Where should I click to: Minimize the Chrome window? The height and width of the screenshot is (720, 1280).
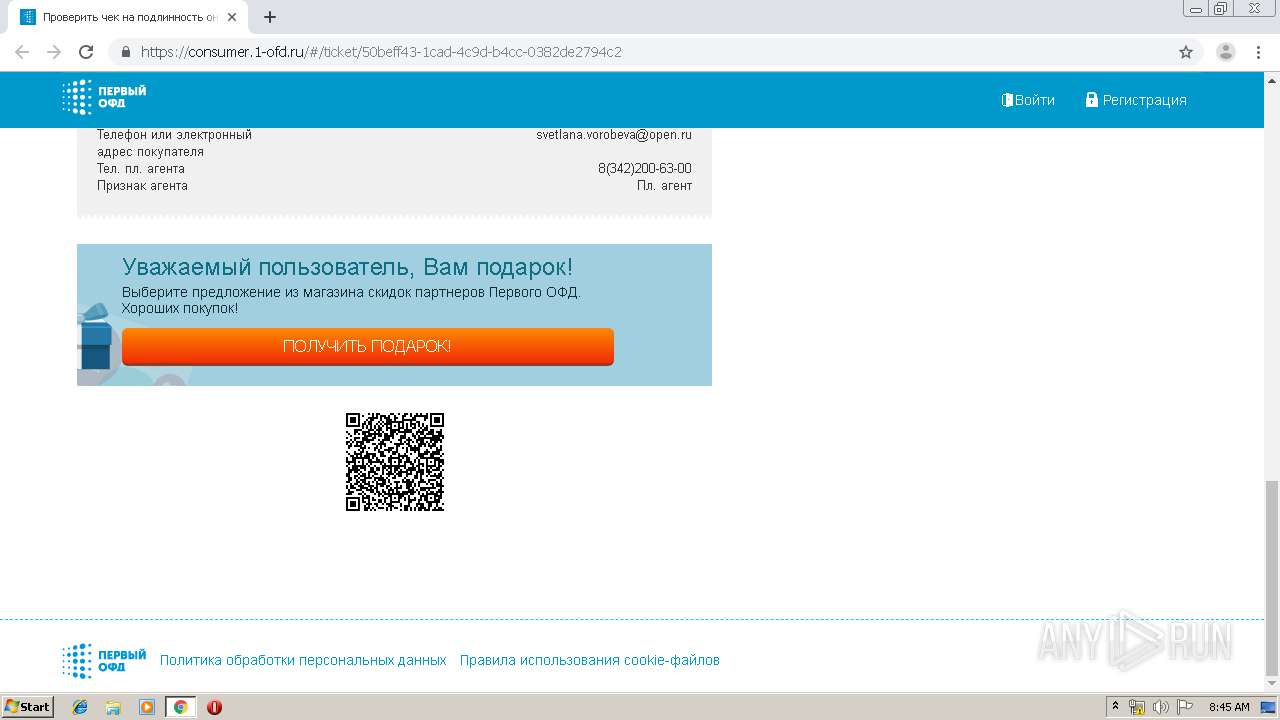[1196, 9]
